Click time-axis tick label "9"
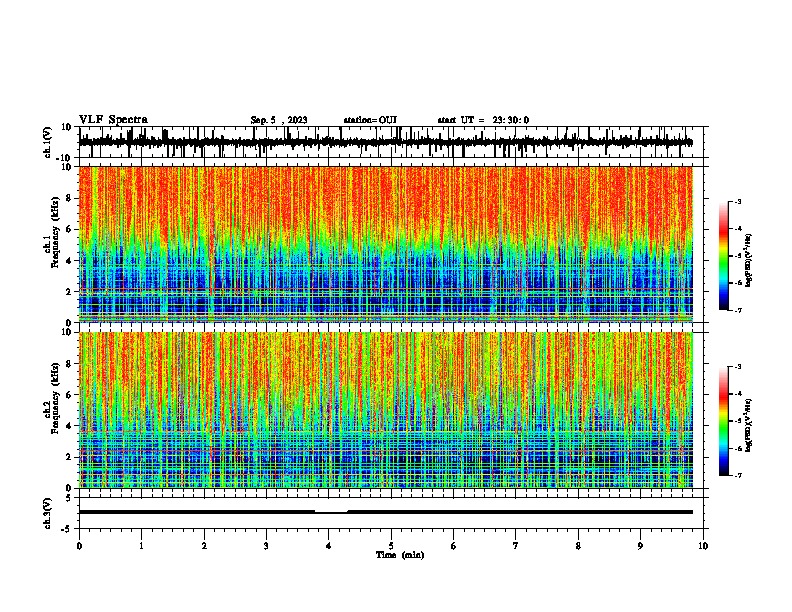This screenshot has width=792, height=612. 640,546
